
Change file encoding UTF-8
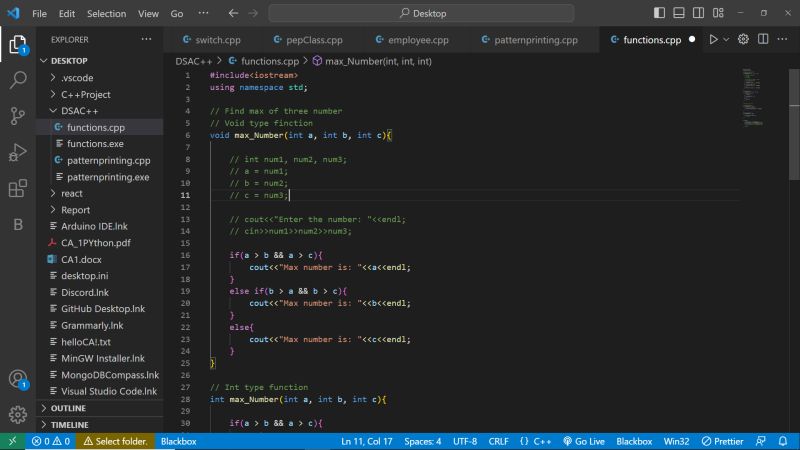(465, 441)
